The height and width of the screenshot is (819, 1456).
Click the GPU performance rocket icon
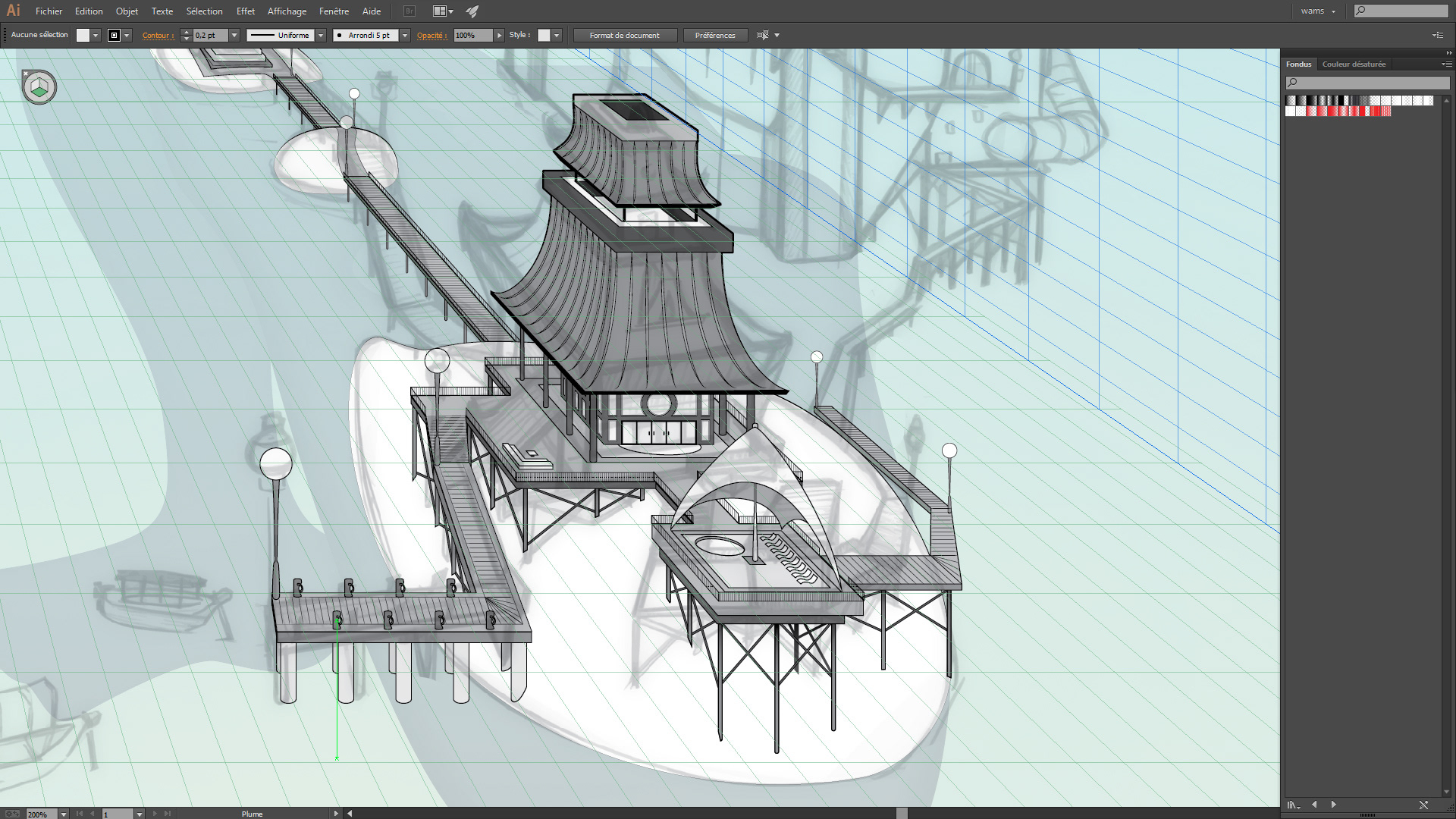pyautogui.click(x=472, y=11)
